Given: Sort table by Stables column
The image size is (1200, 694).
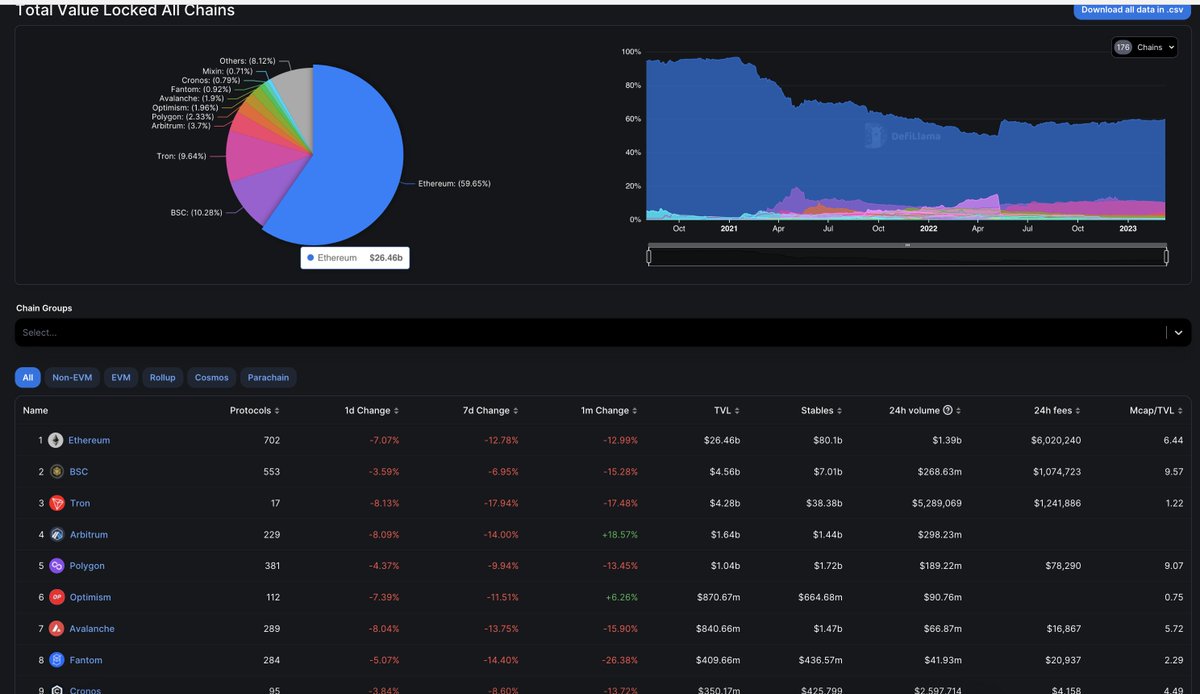Looking at the screenshot, I should pyautogui.click(x=822, y=411).
